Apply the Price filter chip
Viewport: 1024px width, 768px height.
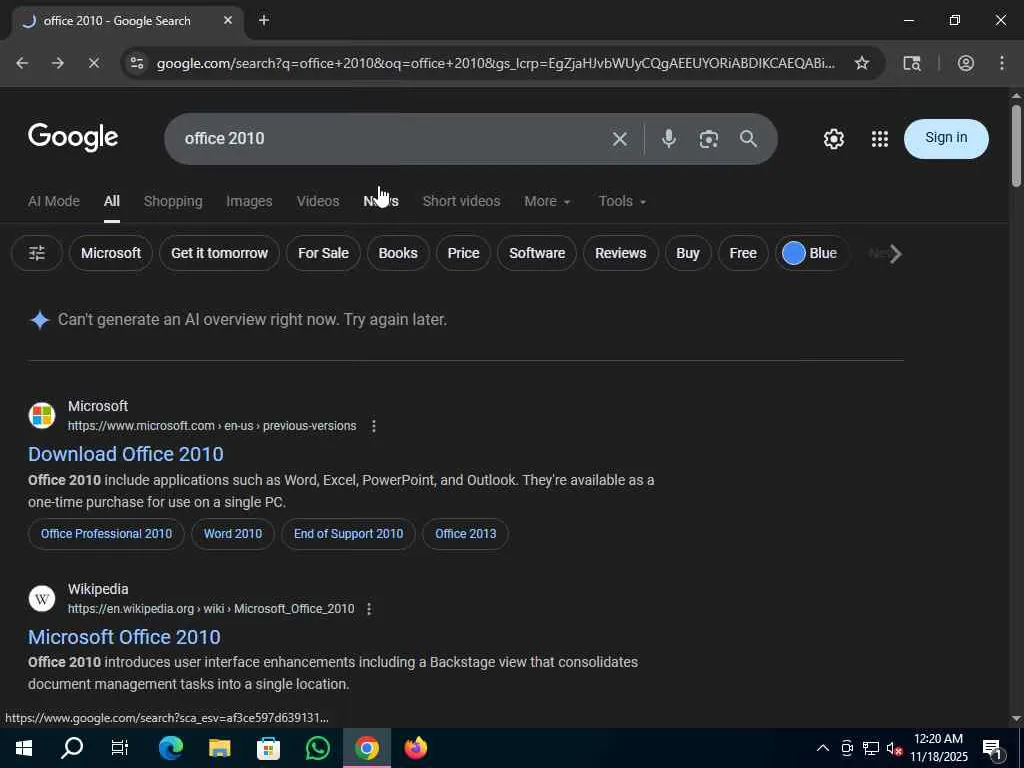tap(463, 253)
